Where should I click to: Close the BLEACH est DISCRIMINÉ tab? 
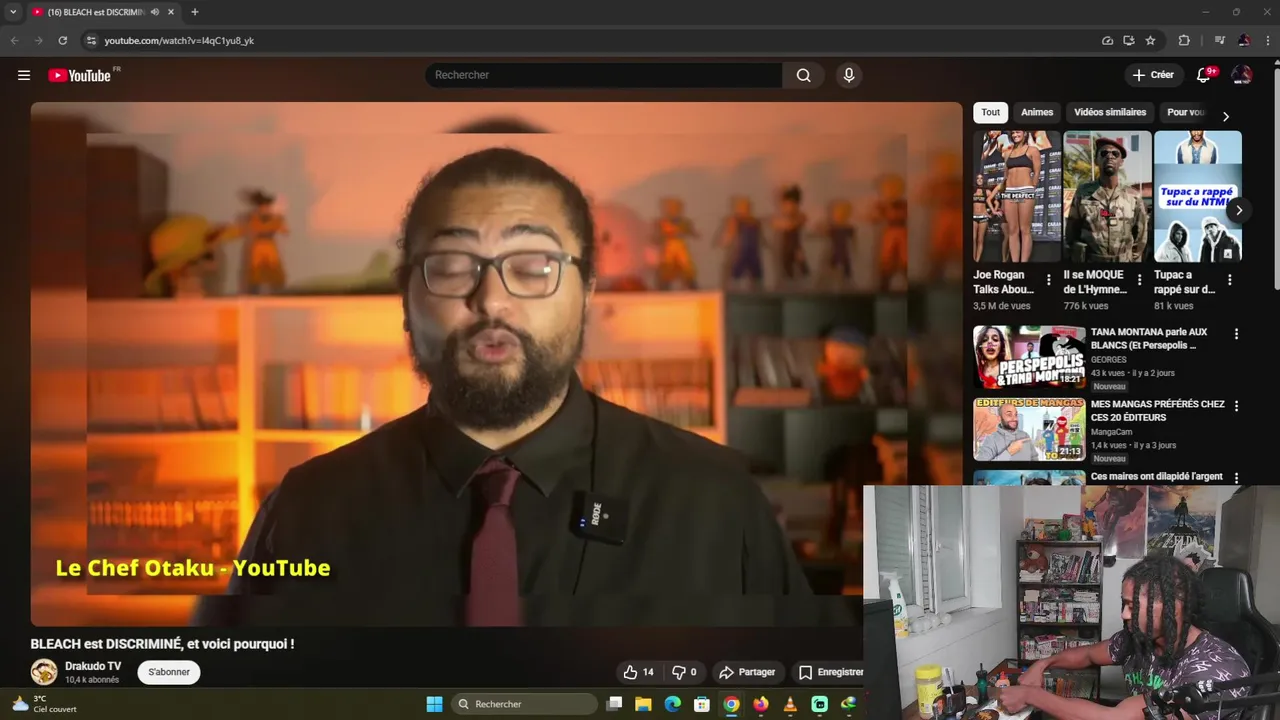pyautogui.click(x=171, y=12)
